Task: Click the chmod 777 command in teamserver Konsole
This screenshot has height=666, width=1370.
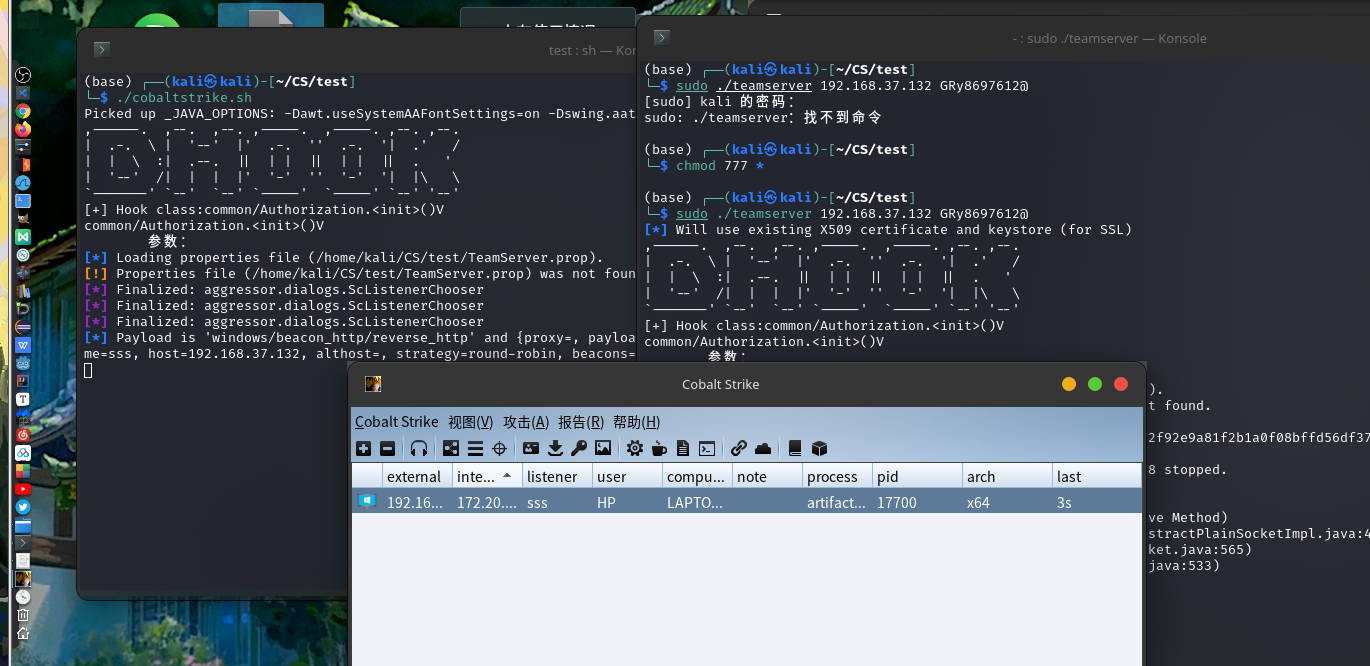Action: point(720,165)
